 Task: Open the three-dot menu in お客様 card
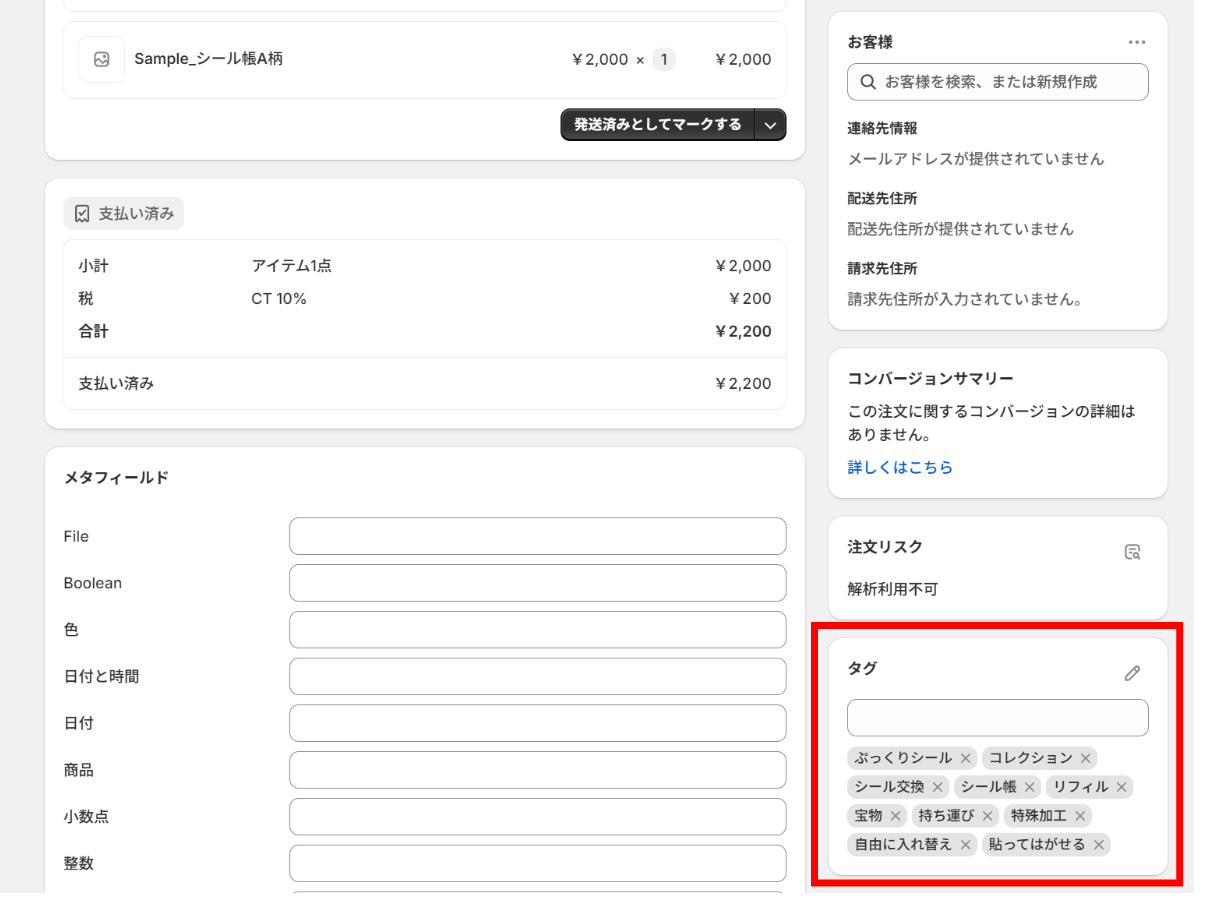tap(1136, 42)
